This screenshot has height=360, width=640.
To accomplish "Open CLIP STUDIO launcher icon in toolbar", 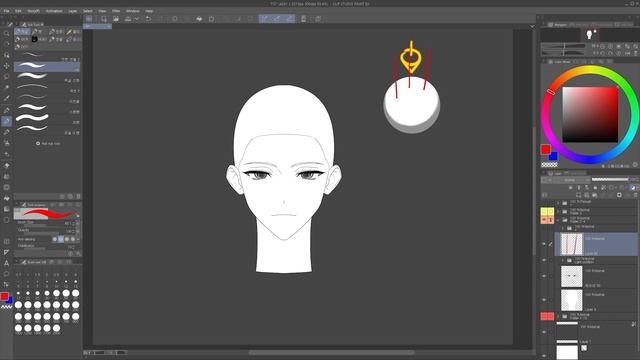I will pos(89,19).
